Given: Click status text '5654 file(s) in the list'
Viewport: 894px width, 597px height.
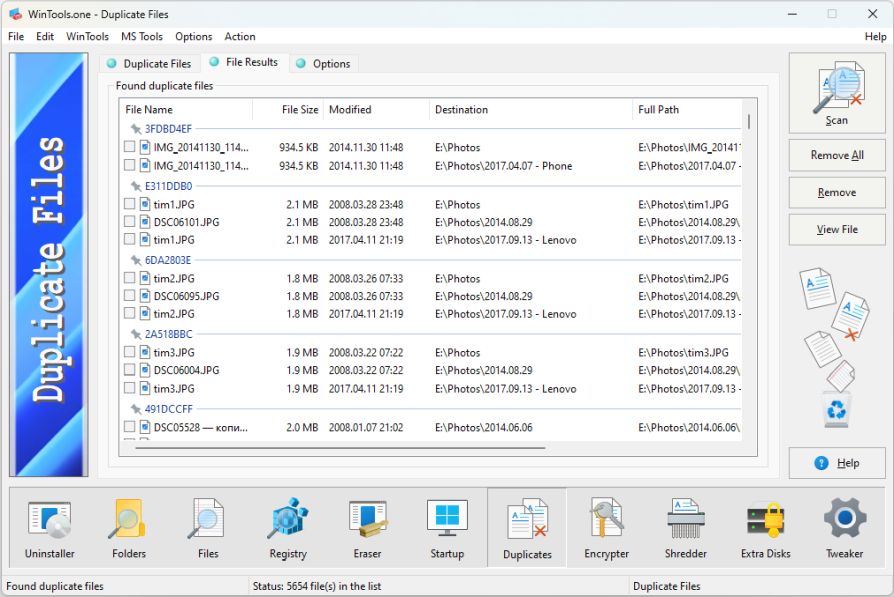Looking at the screenshot, I should pos(334,586).
